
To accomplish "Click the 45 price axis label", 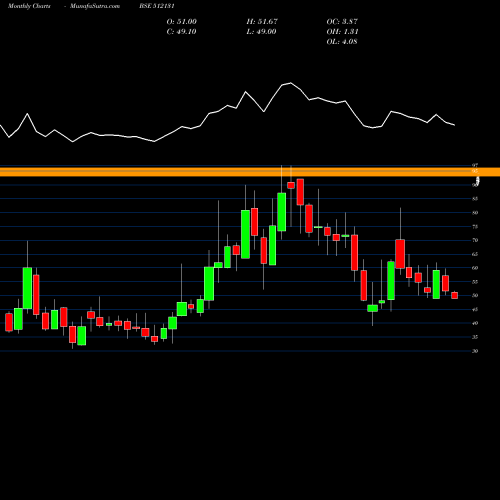I will 475,310.
